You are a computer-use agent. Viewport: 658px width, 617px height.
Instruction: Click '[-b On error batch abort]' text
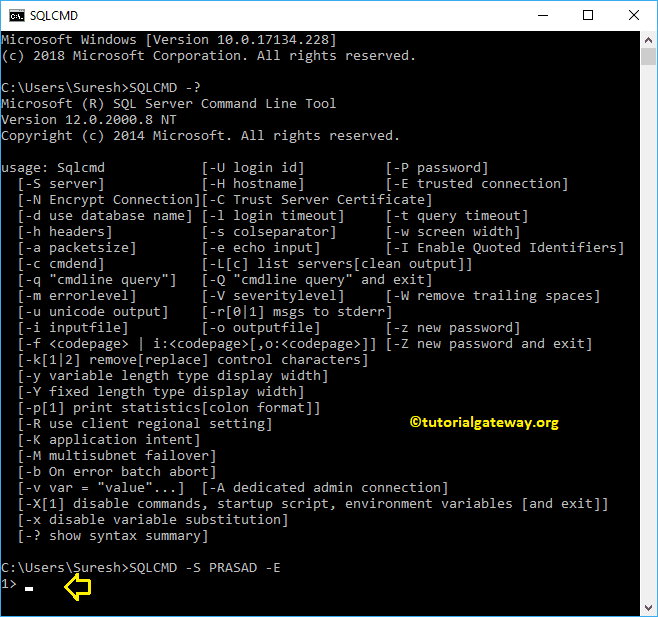[x=117, y=472]
